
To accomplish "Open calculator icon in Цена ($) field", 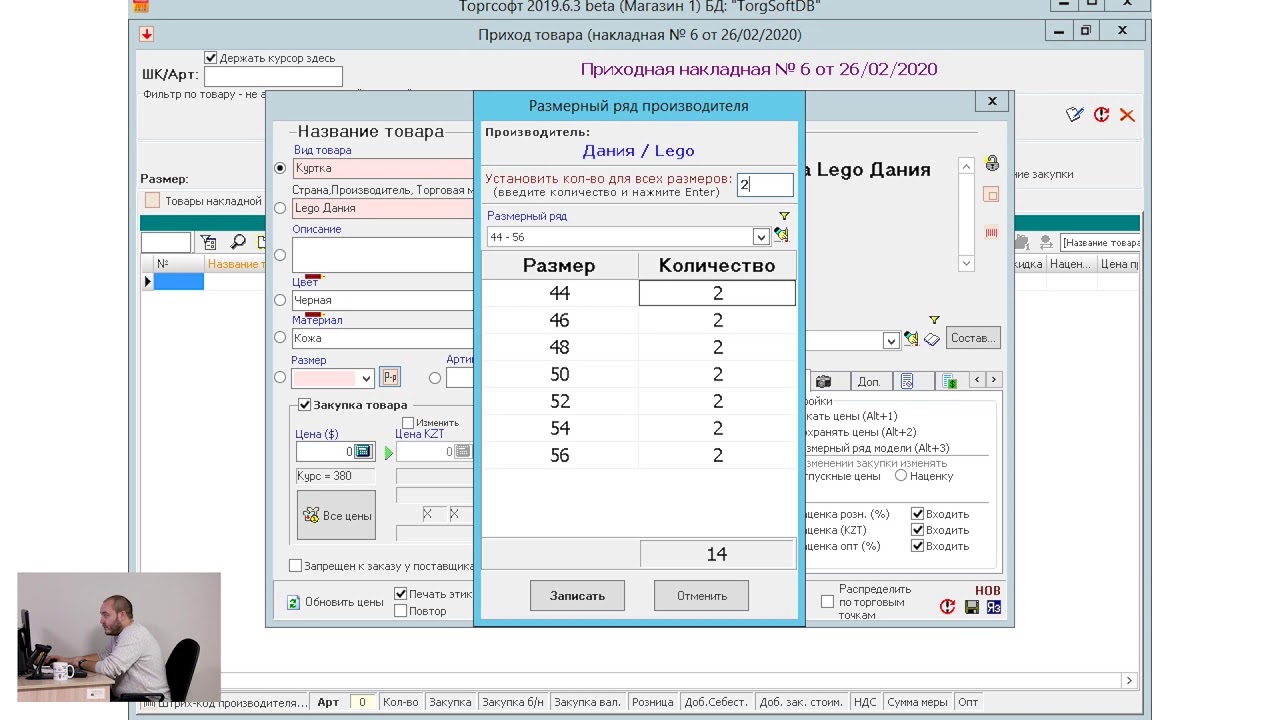I will tap(363, 452).
